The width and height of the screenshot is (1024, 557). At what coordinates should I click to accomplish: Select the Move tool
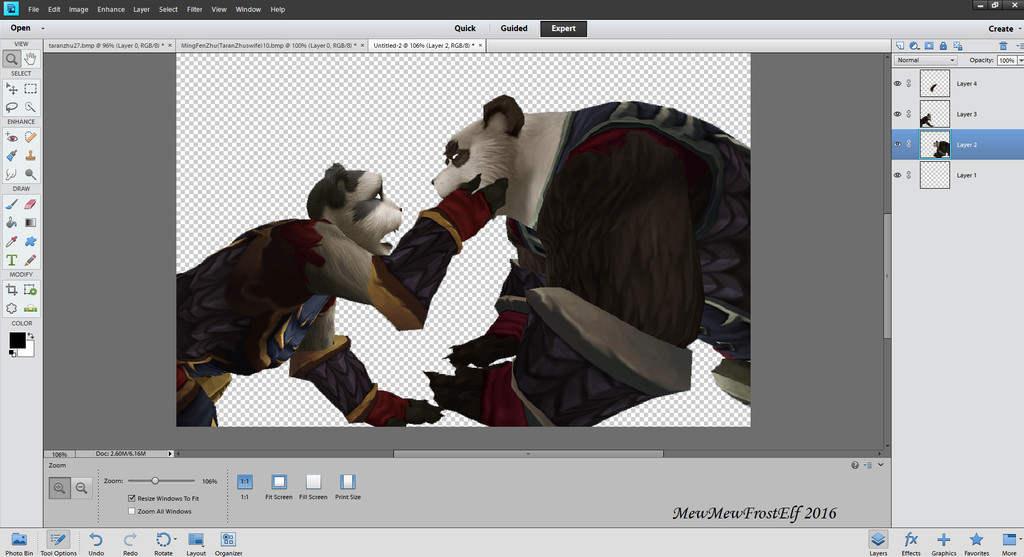click(x=12, y=89)
